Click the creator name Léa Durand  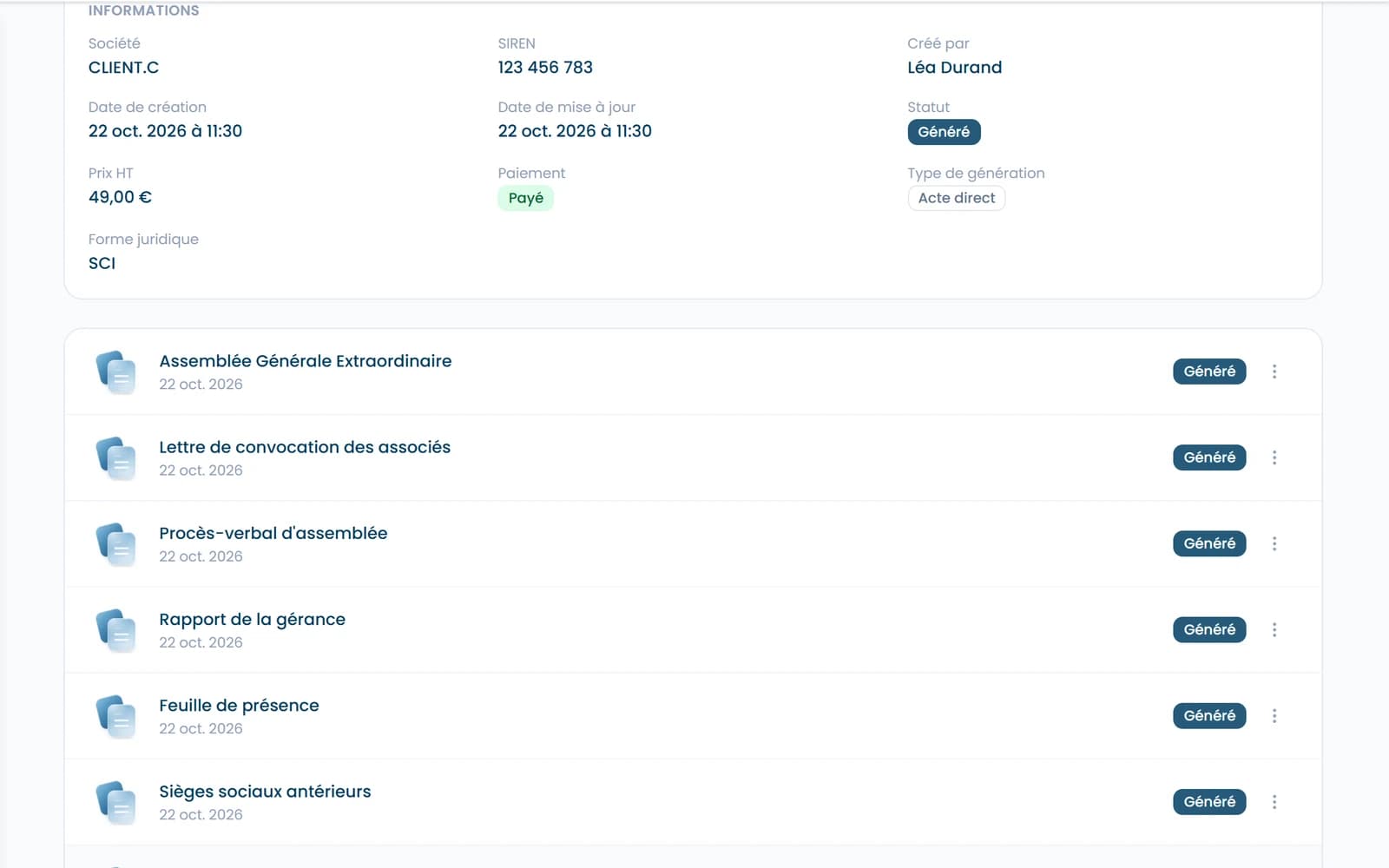[954, 68]
